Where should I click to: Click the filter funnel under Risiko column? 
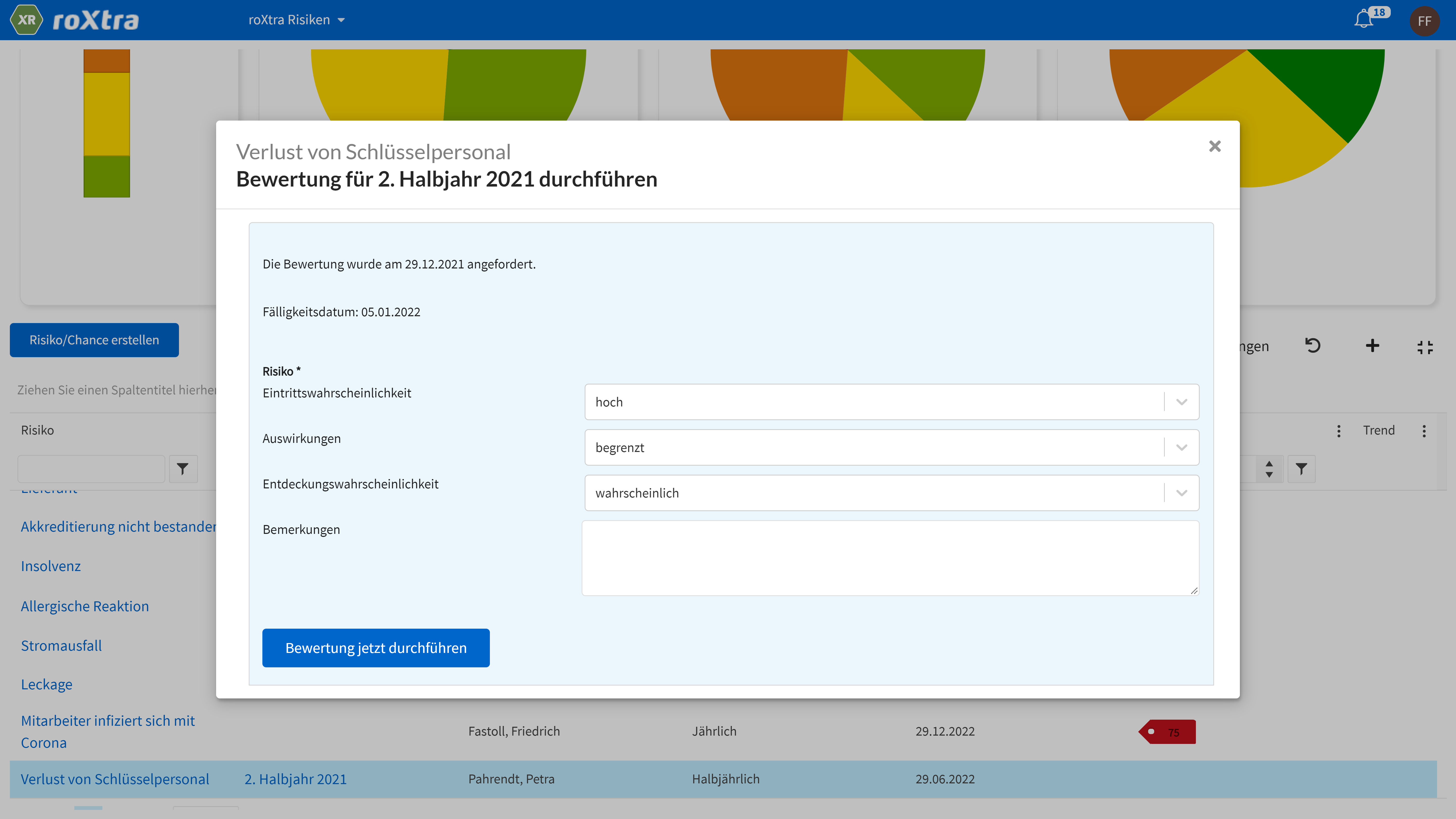[183, 469]
